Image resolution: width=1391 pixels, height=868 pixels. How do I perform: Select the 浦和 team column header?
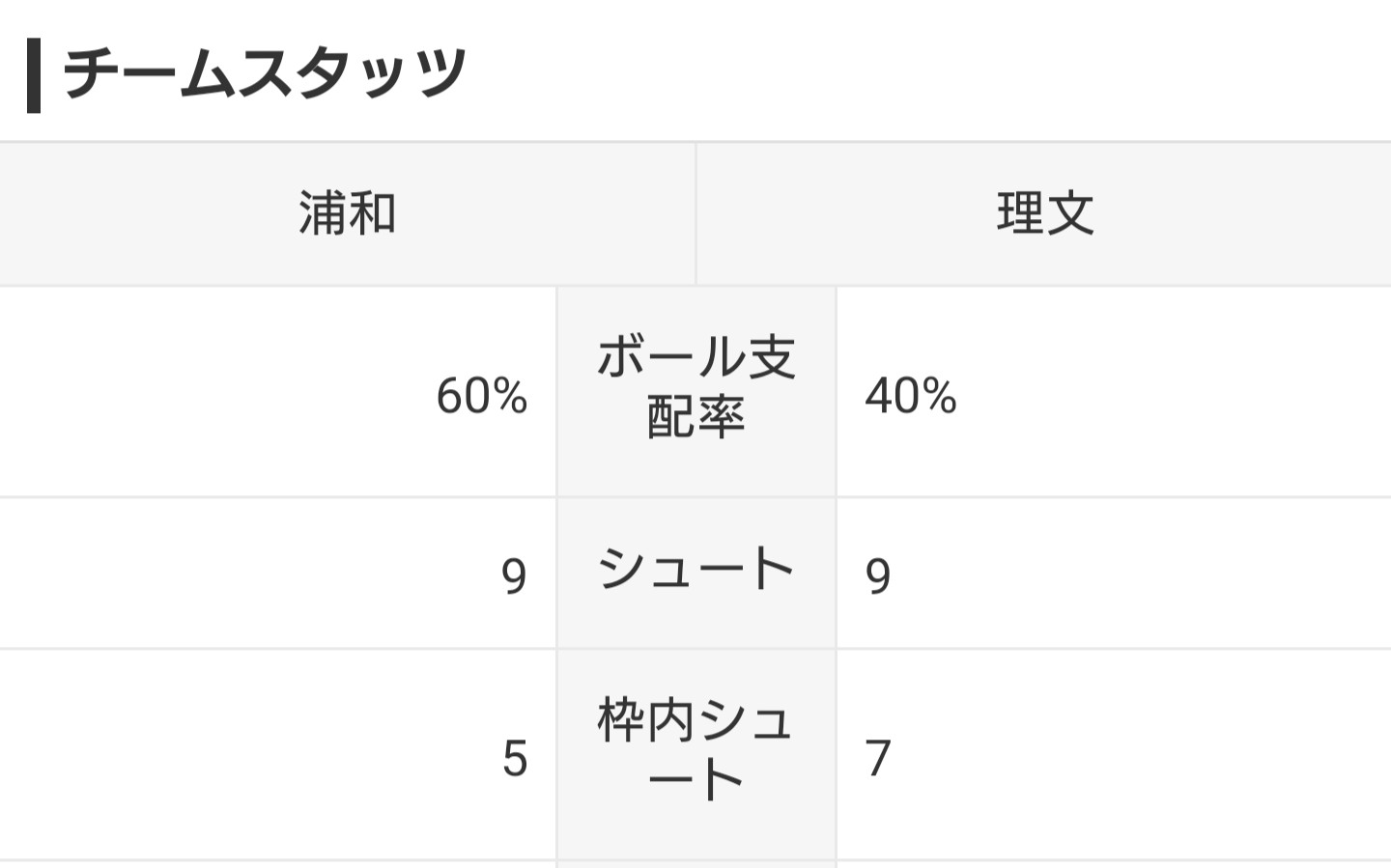(347, 213)
